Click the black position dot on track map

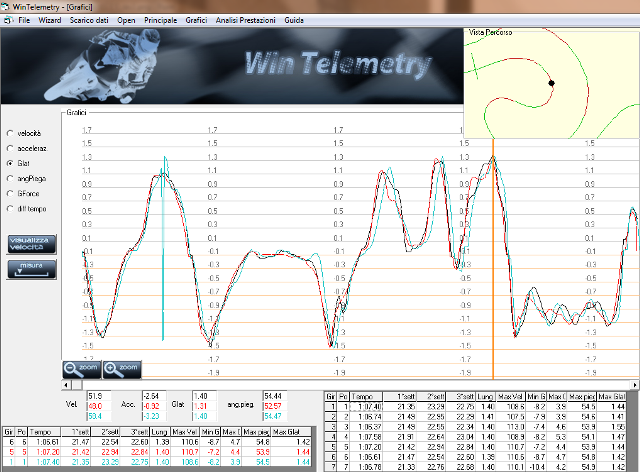551,83
